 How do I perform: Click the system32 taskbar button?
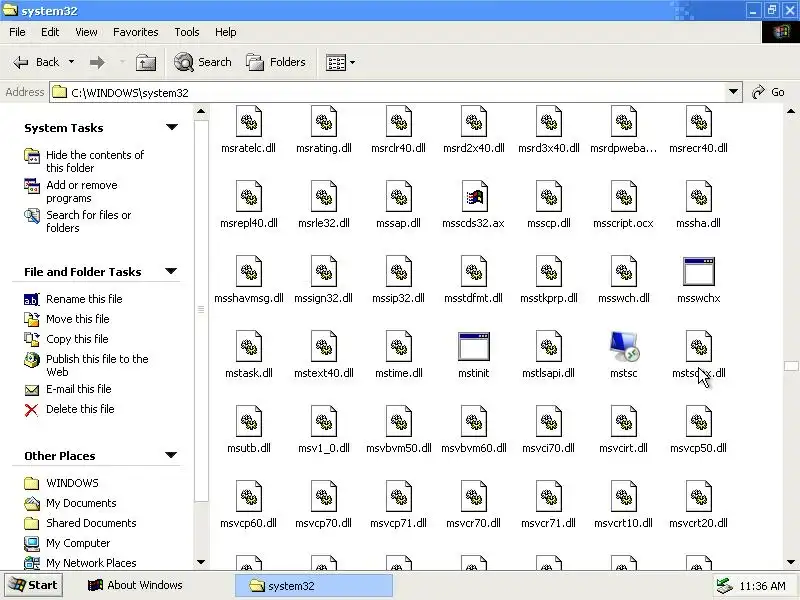point(313,586)
